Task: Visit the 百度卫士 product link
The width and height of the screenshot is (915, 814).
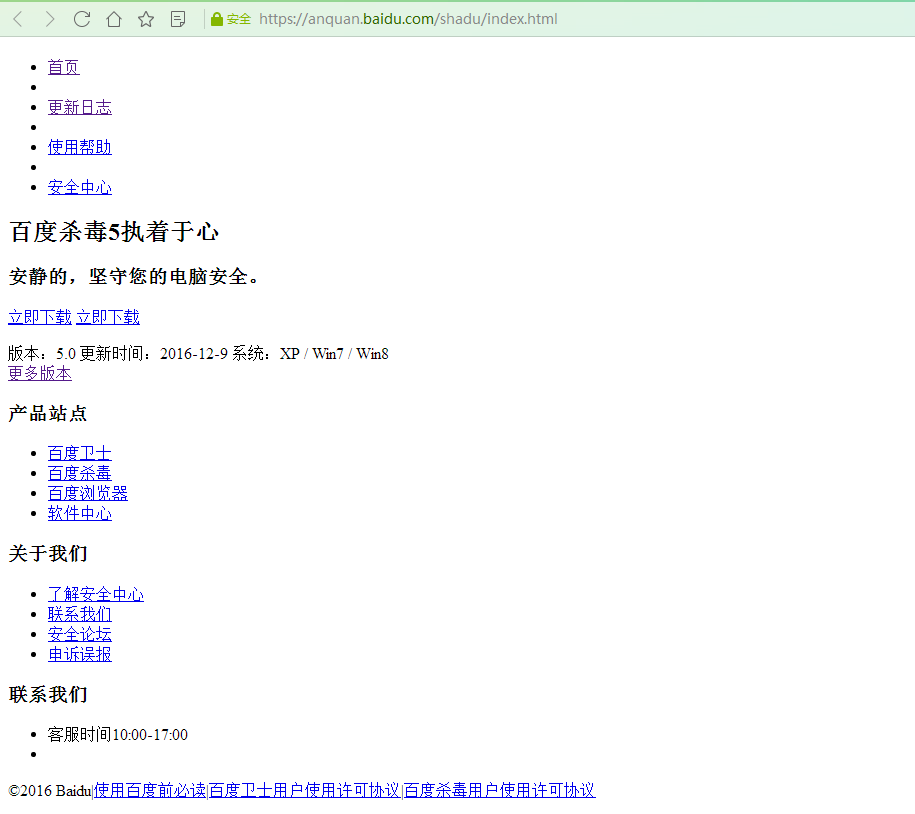Action: click(79, 453)
